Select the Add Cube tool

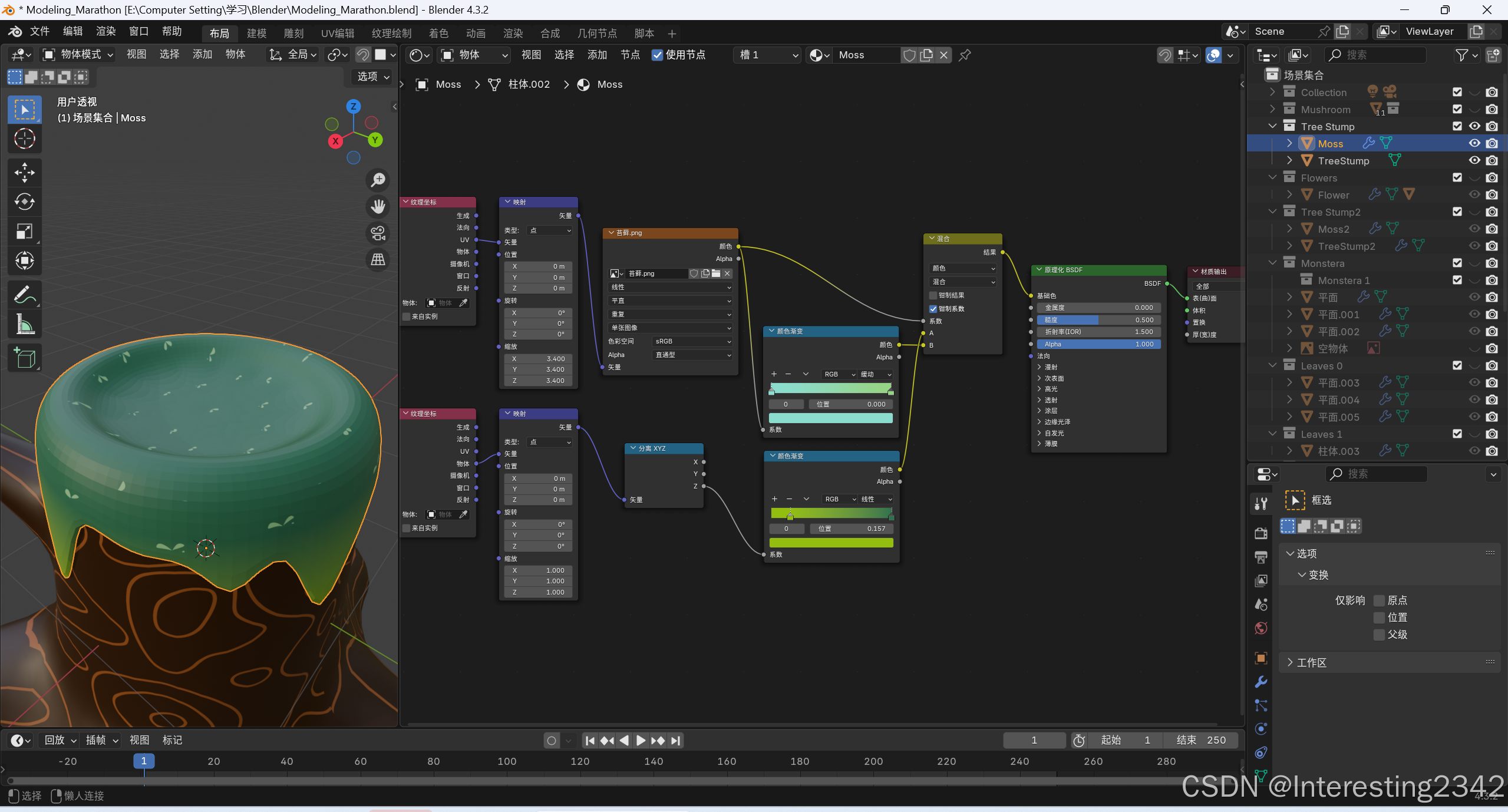[x=24, y=358]
